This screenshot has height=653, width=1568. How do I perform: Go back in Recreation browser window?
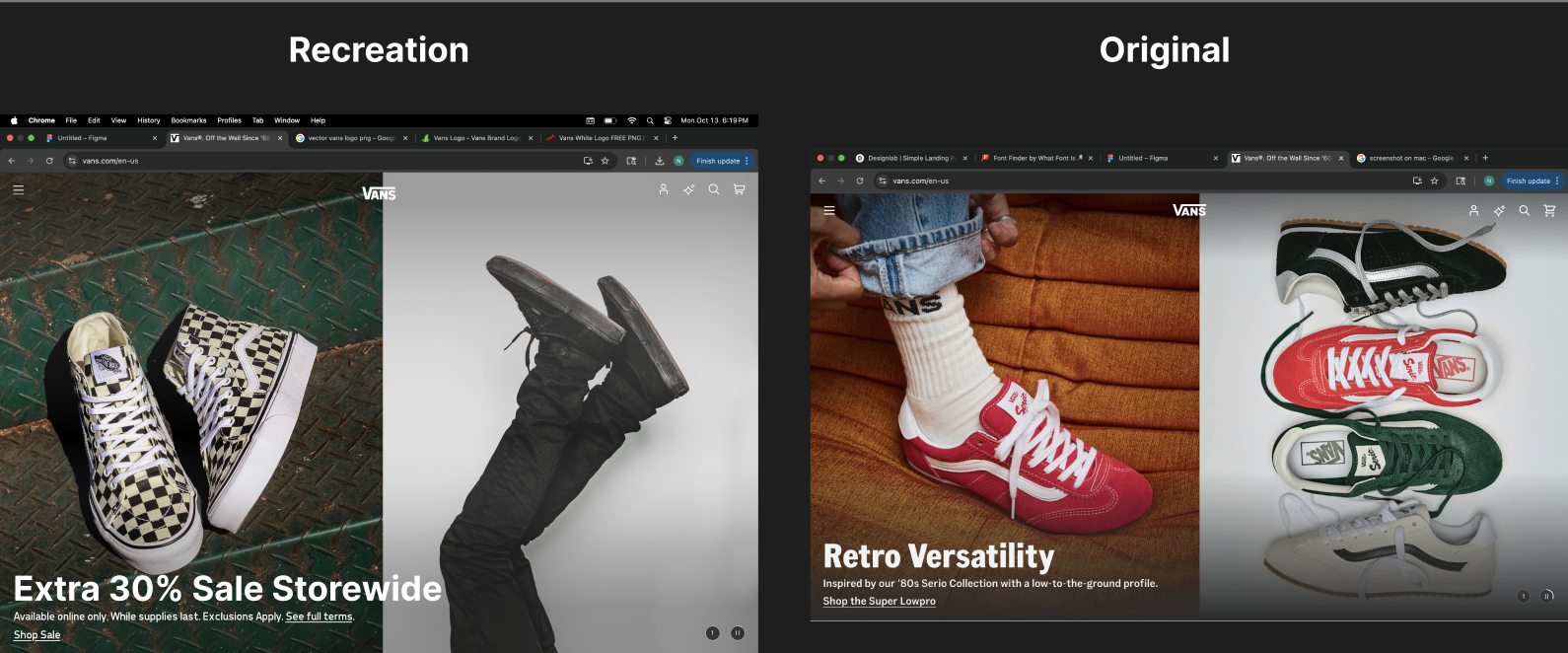point(12,161)
